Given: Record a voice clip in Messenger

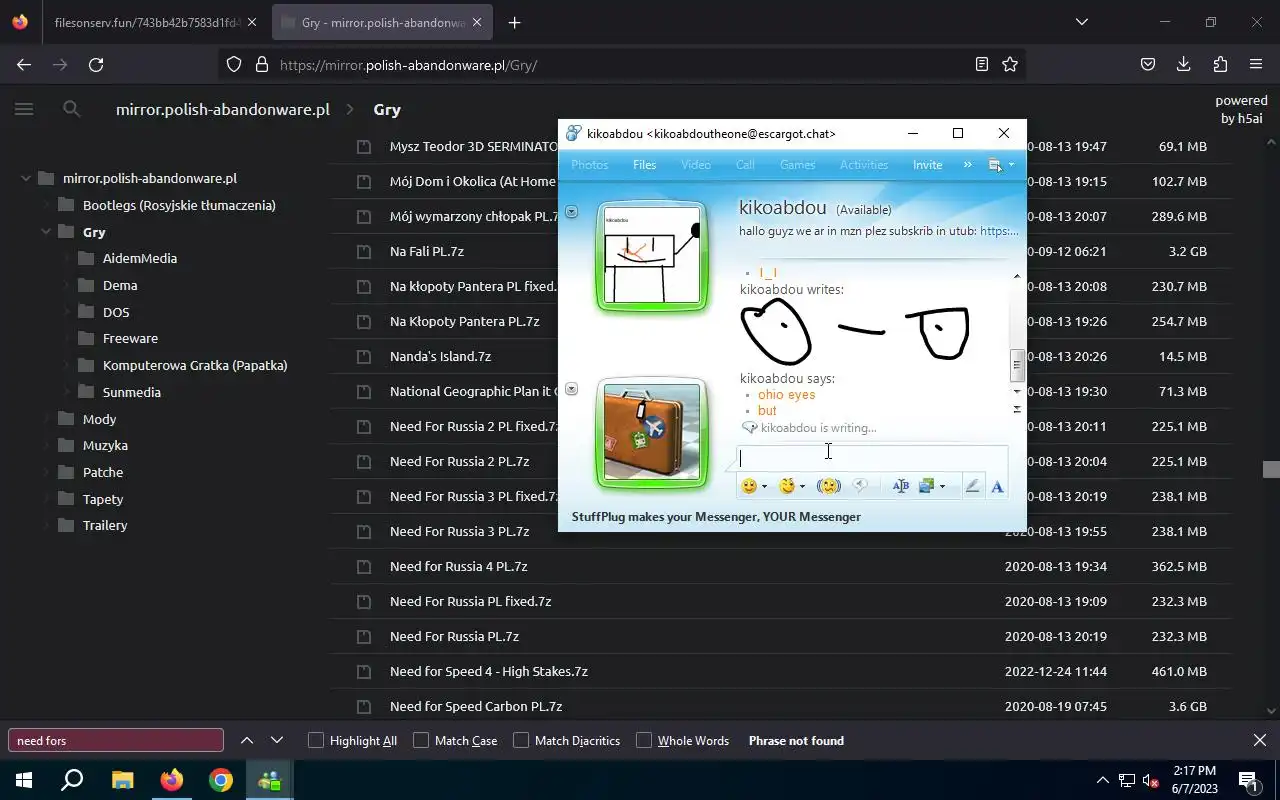Looking at the screenshot, I should point(859,486).
